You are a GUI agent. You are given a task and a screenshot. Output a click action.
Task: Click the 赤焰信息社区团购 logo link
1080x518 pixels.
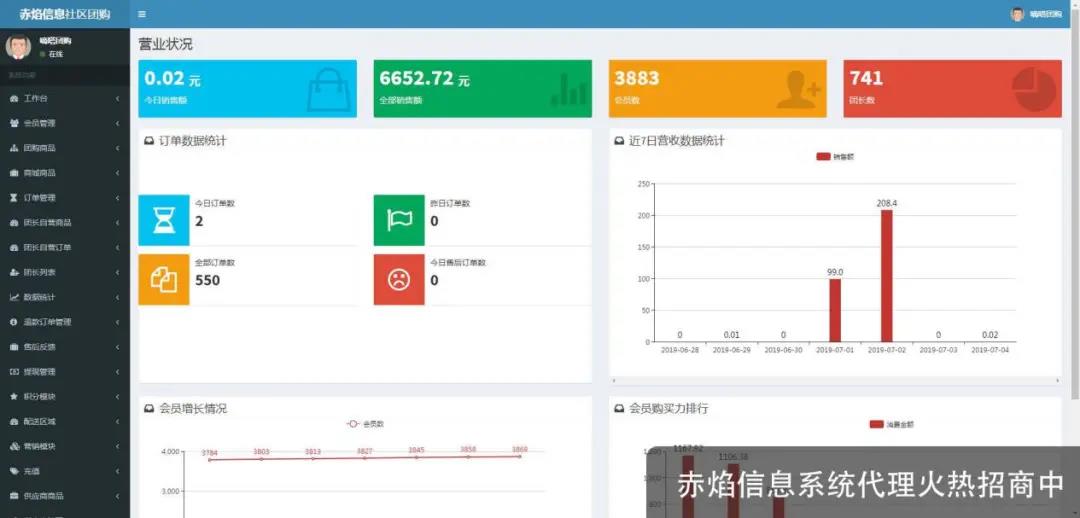tap(64, 14)
